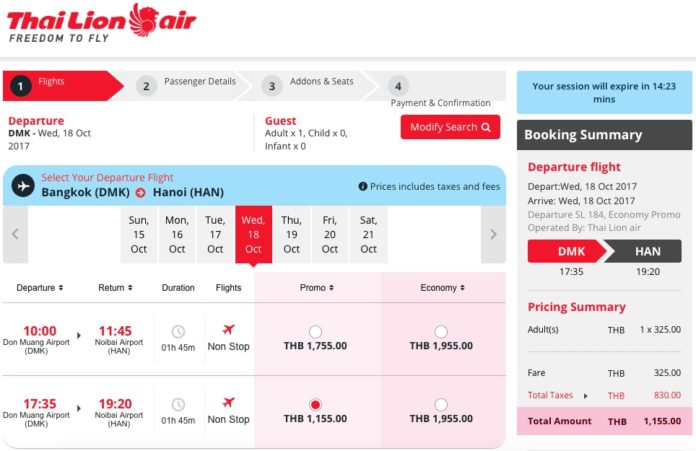Click the Flights step label
Screen dimensions: 696x451
pyautogui.click(x=51, y=81)
